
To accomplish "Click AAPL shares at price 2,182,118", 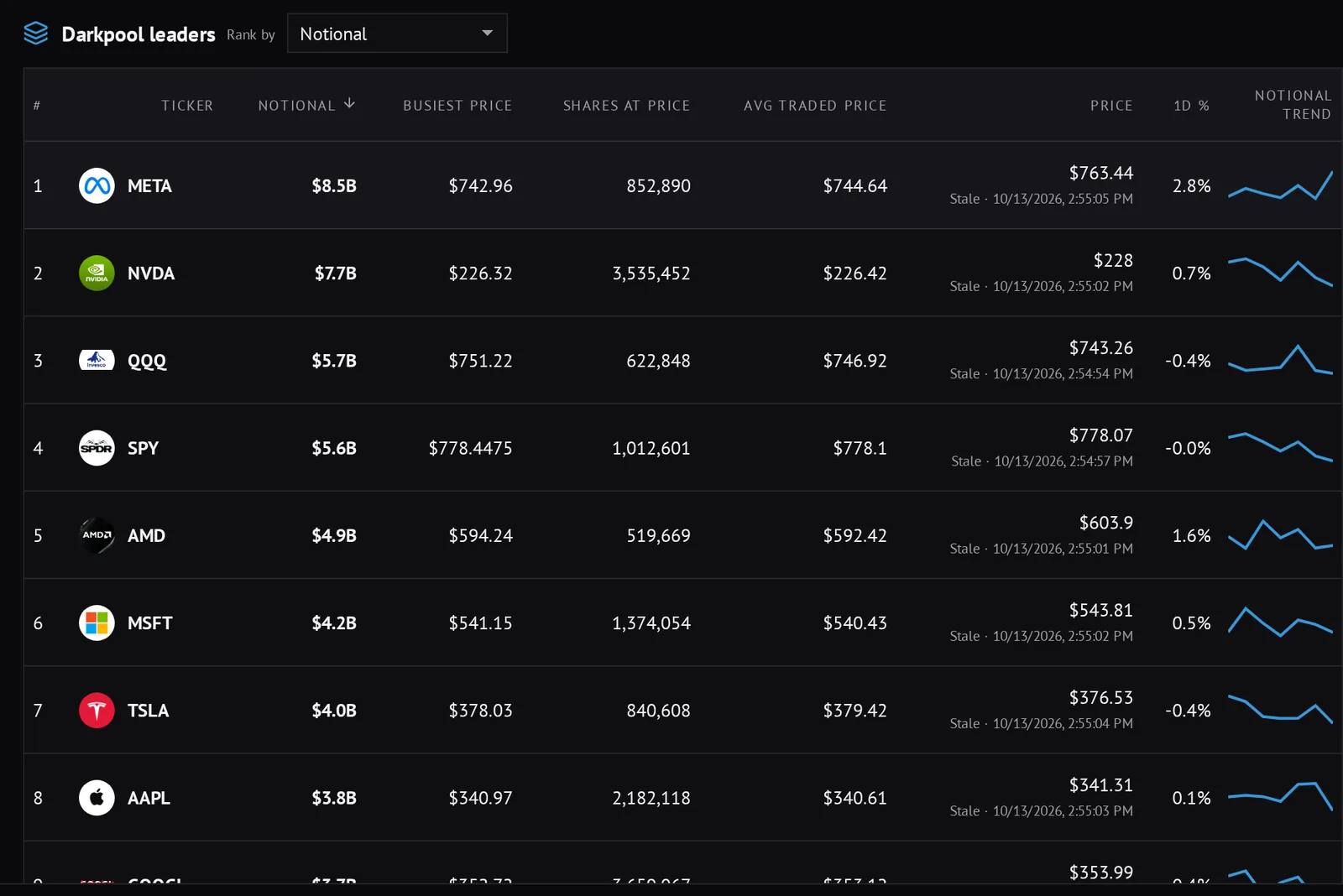I will (x=651, y=798).
